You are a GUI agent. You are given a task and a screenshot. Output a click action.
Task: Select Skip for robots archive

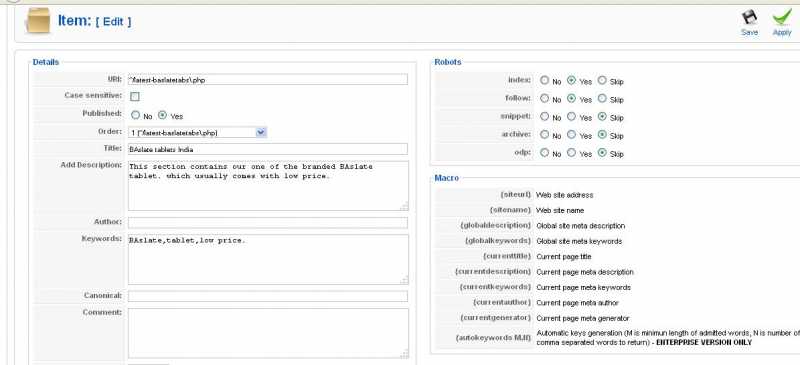point(602,135)
